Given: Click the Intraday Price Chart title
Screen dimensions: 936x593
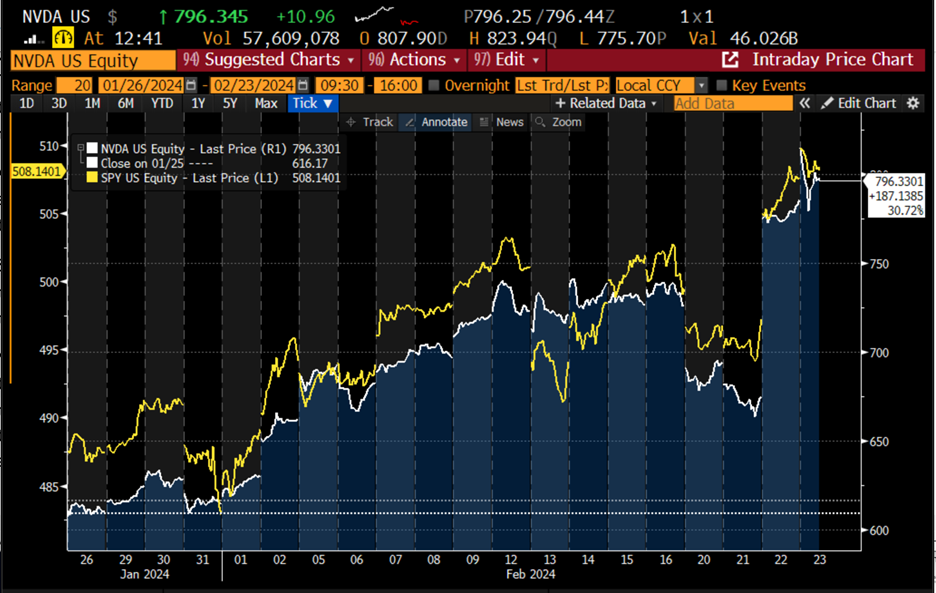Looking at the screenshot, I should pyautogui.click(x=833, y=60).
